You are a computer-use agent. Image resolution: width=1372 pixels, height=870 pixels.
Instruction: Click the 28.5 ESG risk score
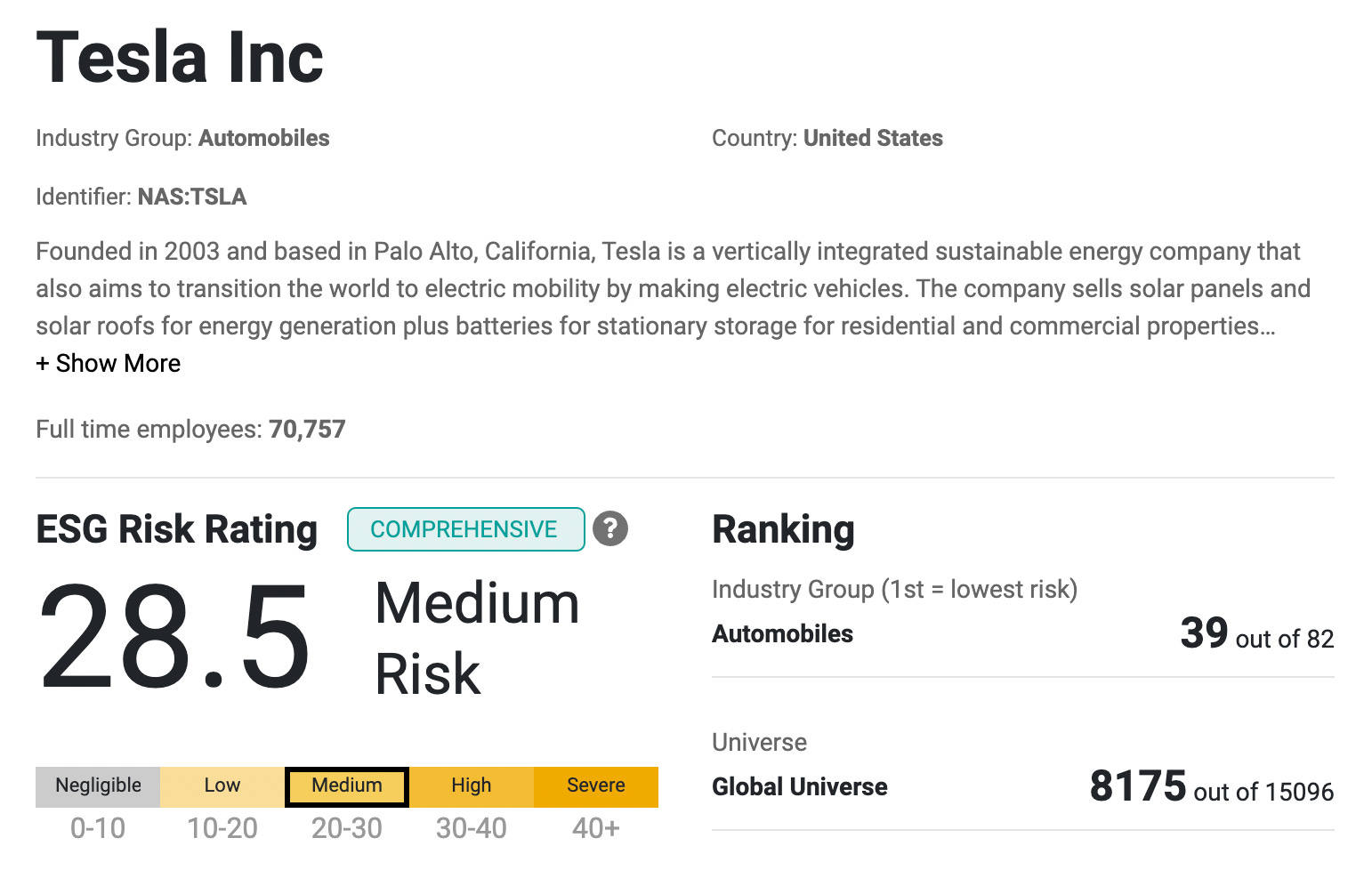(x=174, y=637)
